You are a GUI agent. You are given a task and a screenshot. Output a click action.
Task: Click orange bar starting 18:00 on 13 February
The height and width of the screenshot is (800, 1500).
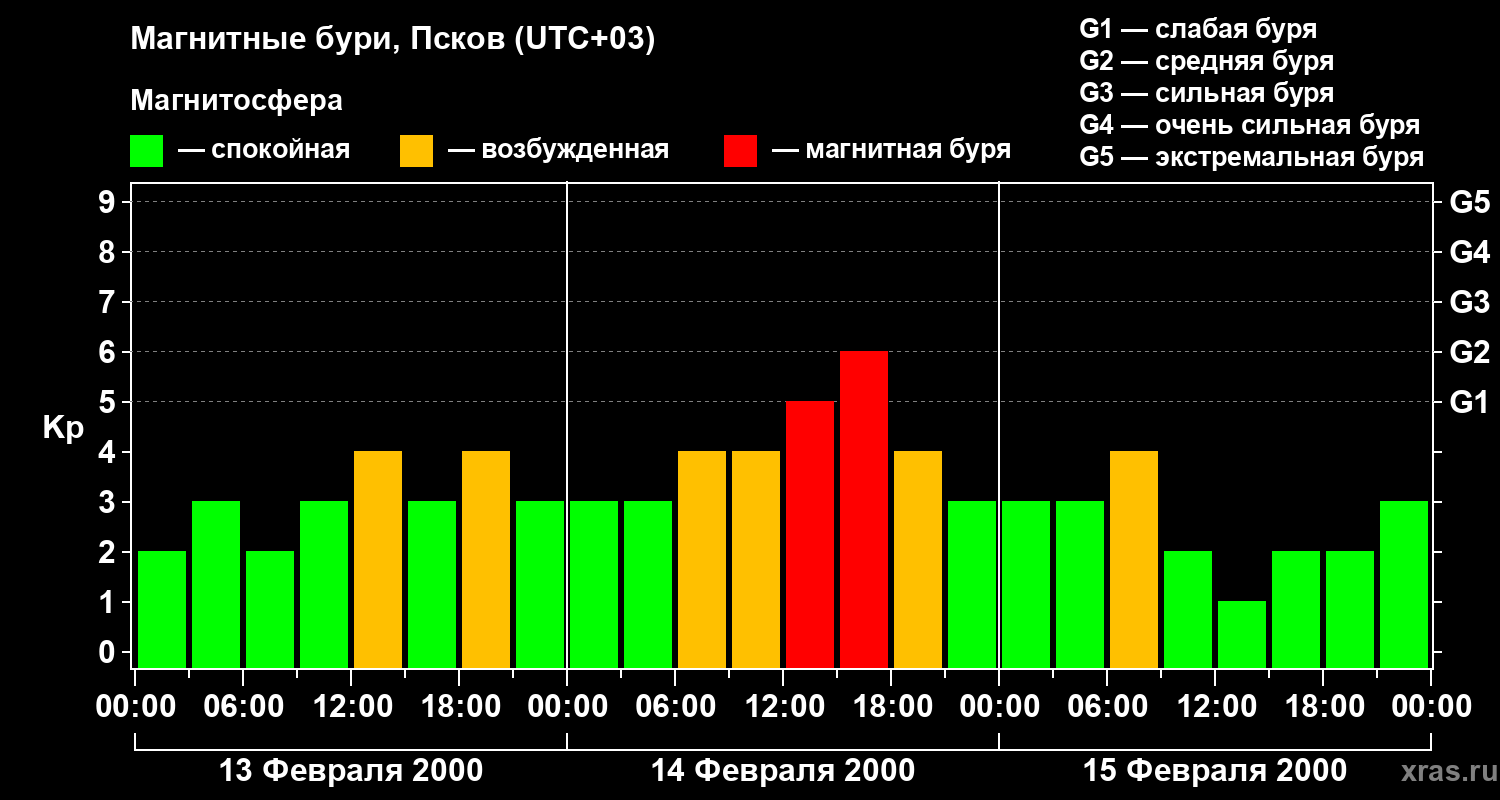(x=486, y=559)
